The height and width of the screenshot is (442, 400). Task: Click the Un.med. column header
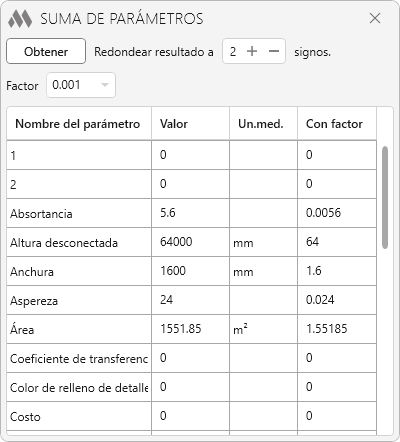tap(263, 124)
